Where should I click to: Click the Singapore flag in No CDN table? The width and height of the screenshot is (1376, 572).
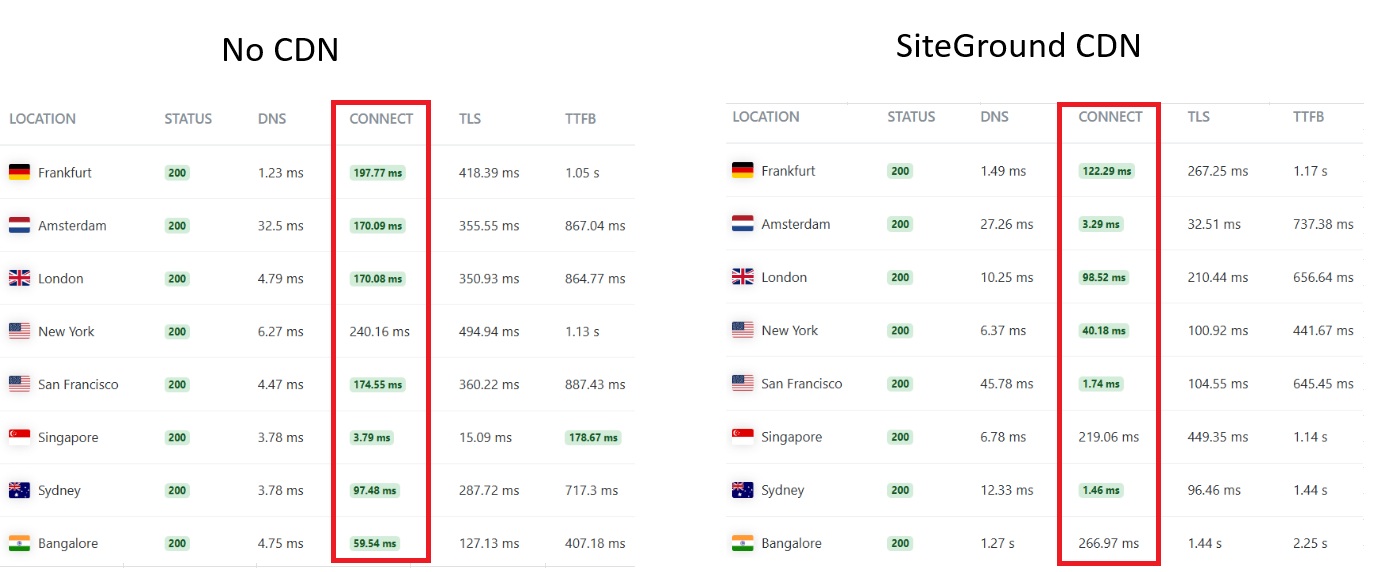(x=19, y=437)
